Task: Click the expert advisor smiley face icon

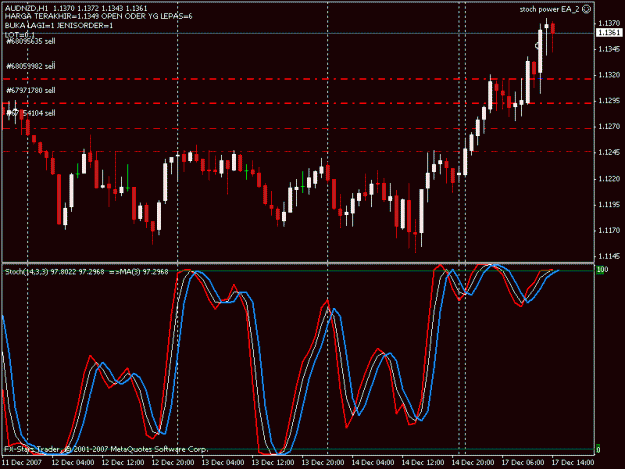Action: [x=587, y=9]
